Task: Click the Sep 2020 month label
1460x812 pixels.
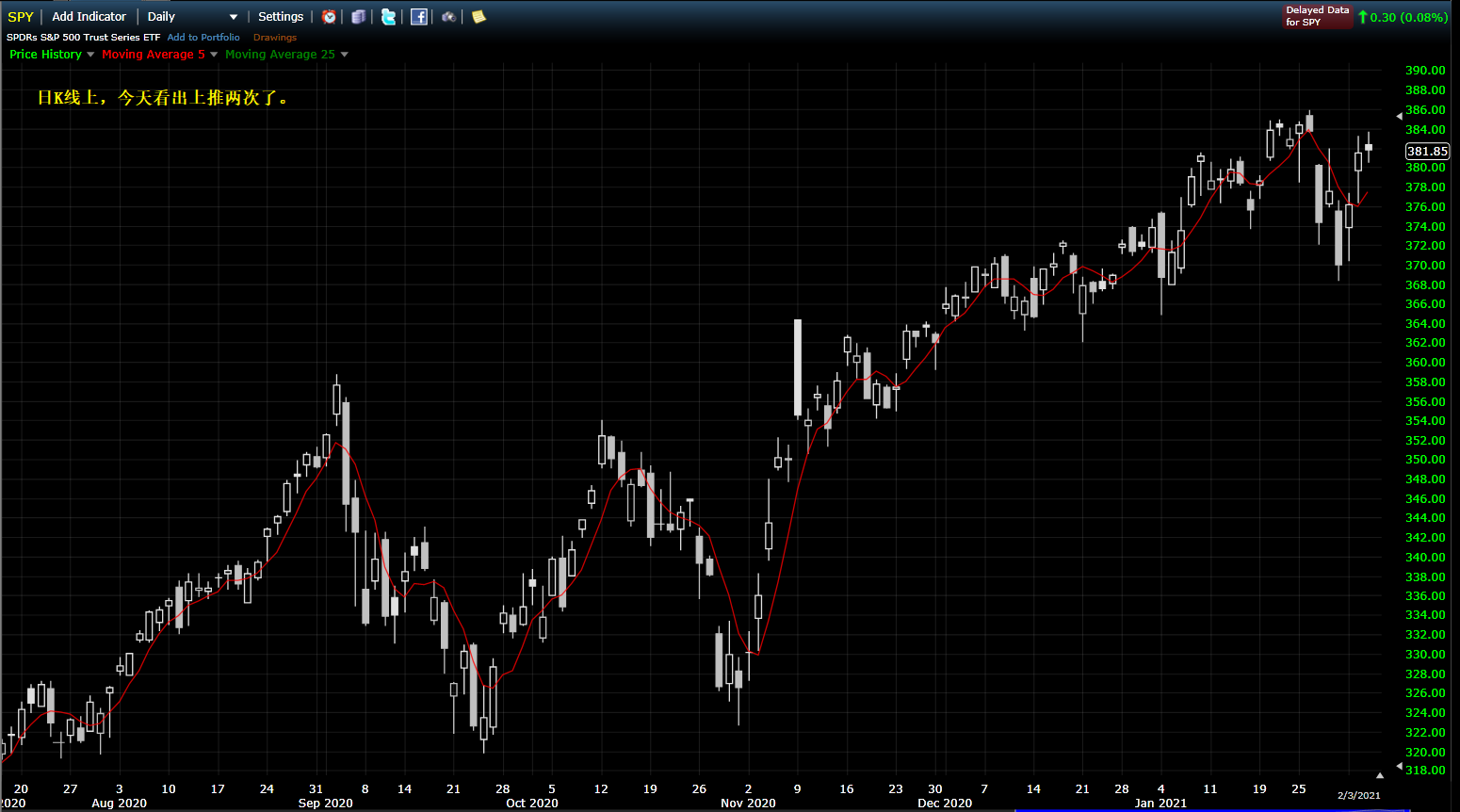Action: pos(325,804)
